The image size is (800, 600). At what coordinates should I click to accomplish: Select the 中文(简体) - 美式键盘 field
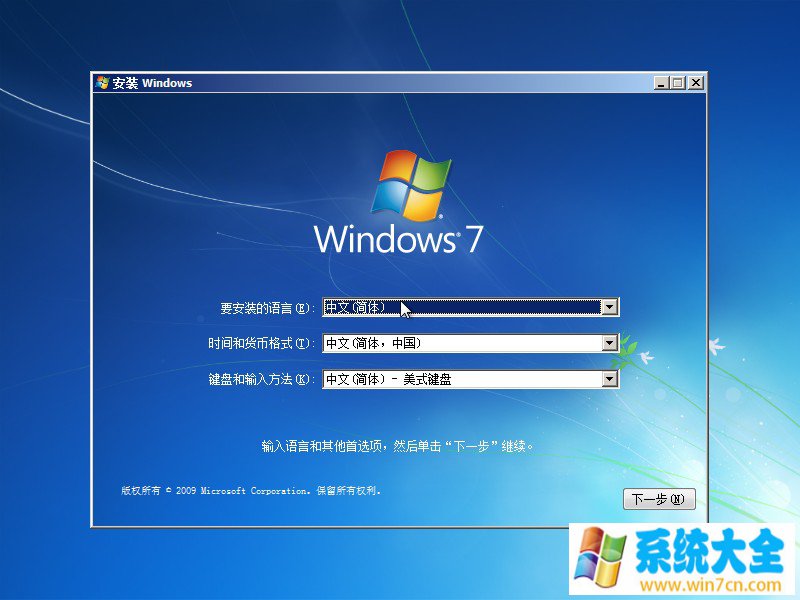(x=470, y=379)
